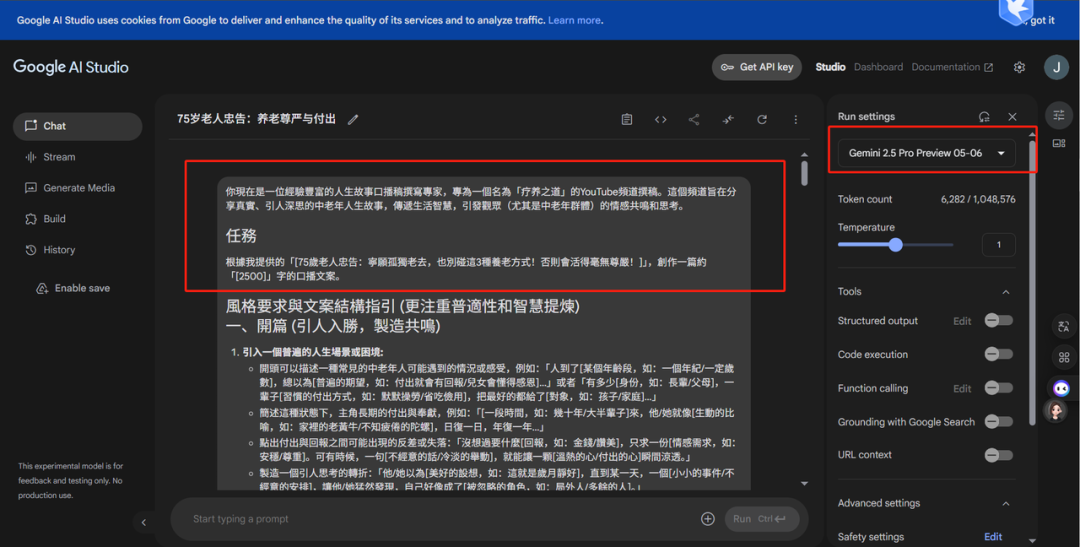This screenshot has height=547, width=1080.
Task: Collapse the left sidebar with chevron
Action: [x=144, y=523]
